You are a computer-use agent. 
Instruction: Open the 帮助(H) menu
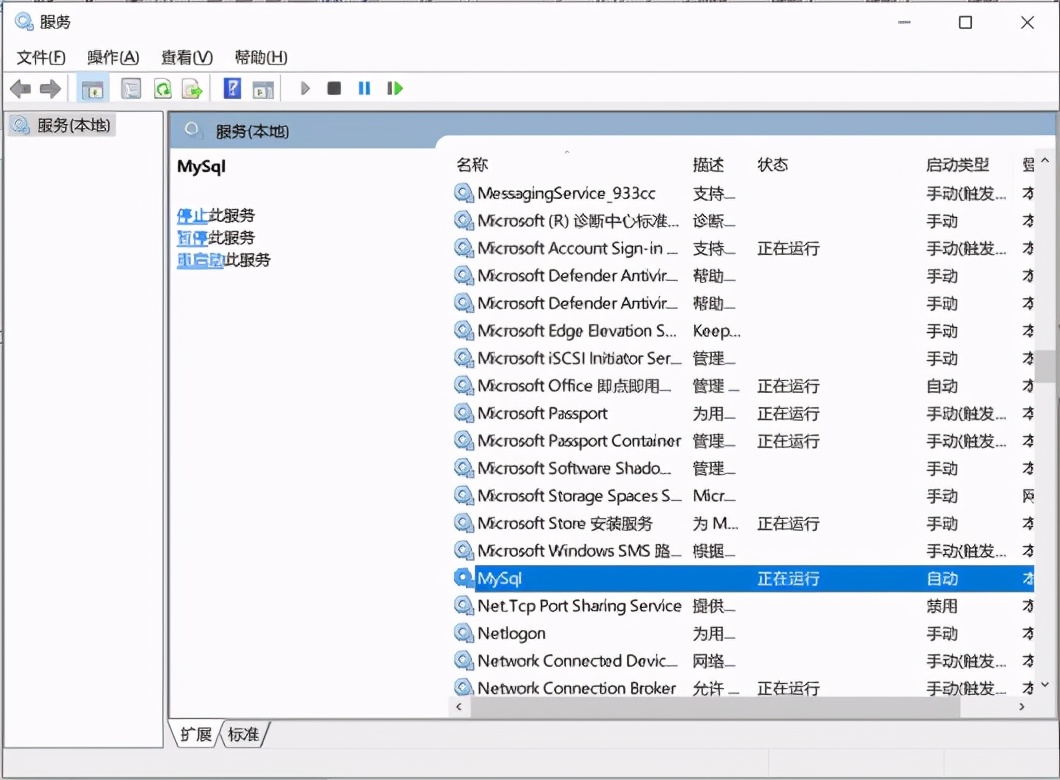[x=261, y=57]
